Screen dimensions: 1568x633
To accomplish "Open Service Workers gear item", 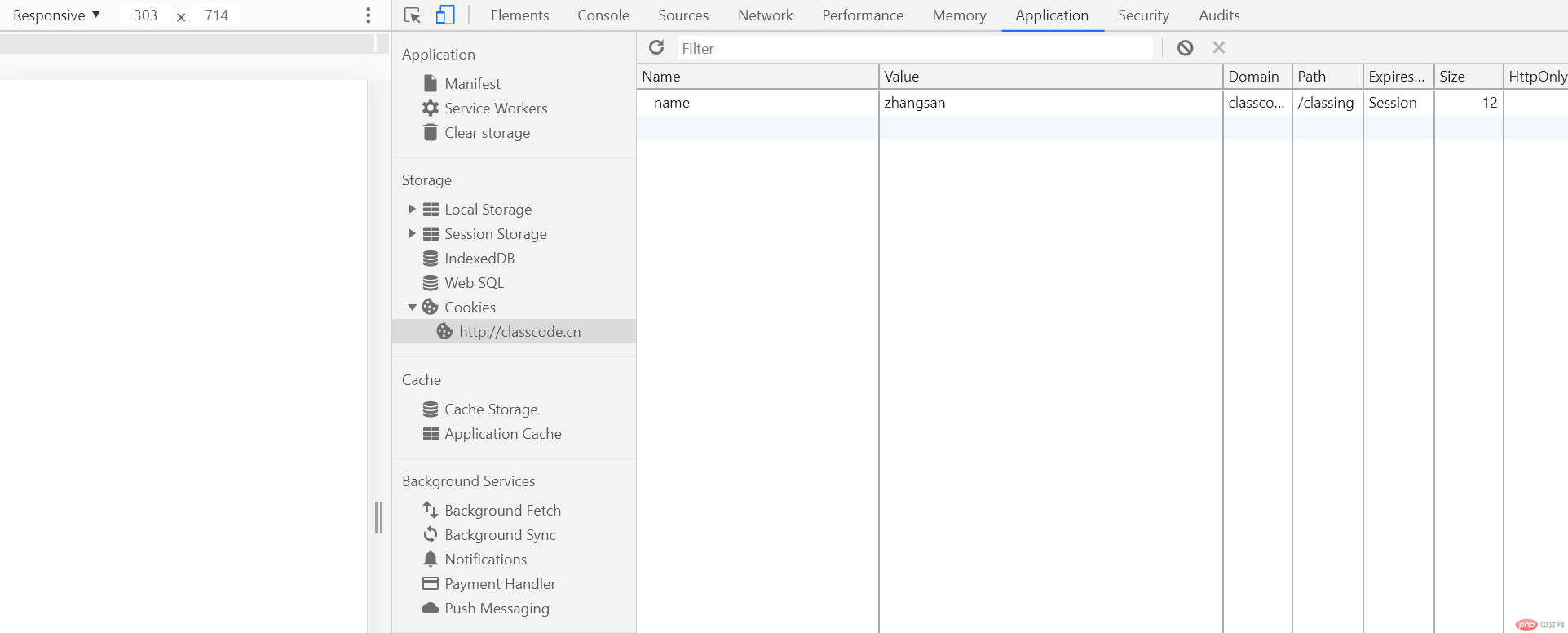I will (431, 108).
